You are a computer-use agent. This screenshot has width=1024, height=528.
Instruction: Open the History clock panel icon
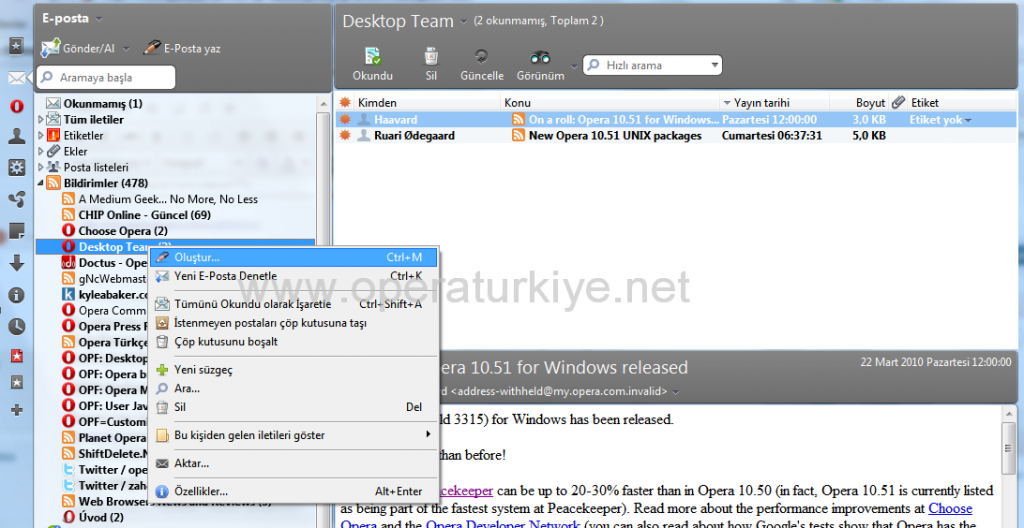click(16, 326)
